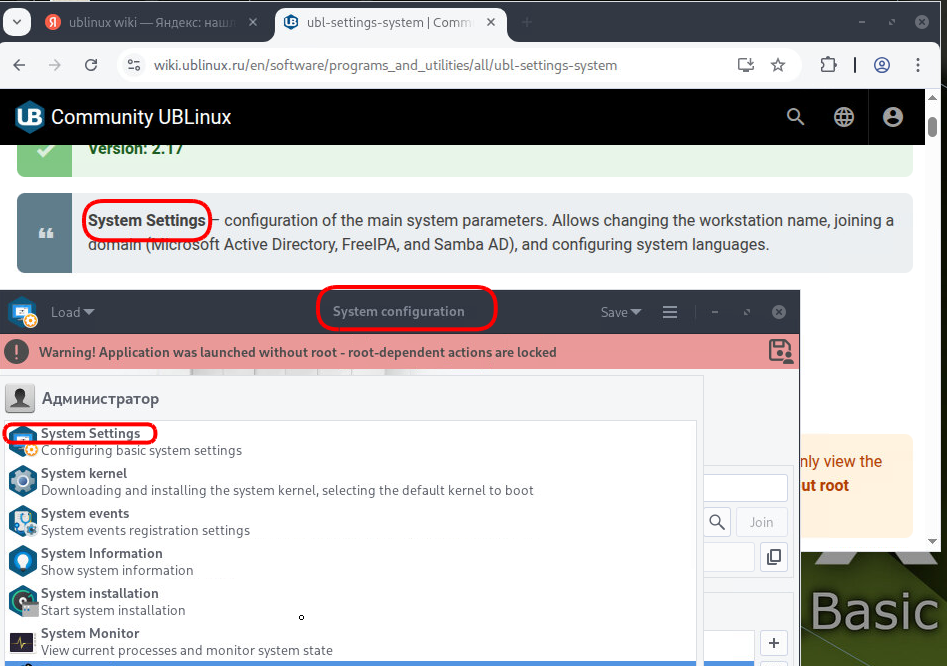Viewport: 947px width, 666px height.
Task: Go back to the previous page
Action: pyautogui.click(x=19, y=65)
